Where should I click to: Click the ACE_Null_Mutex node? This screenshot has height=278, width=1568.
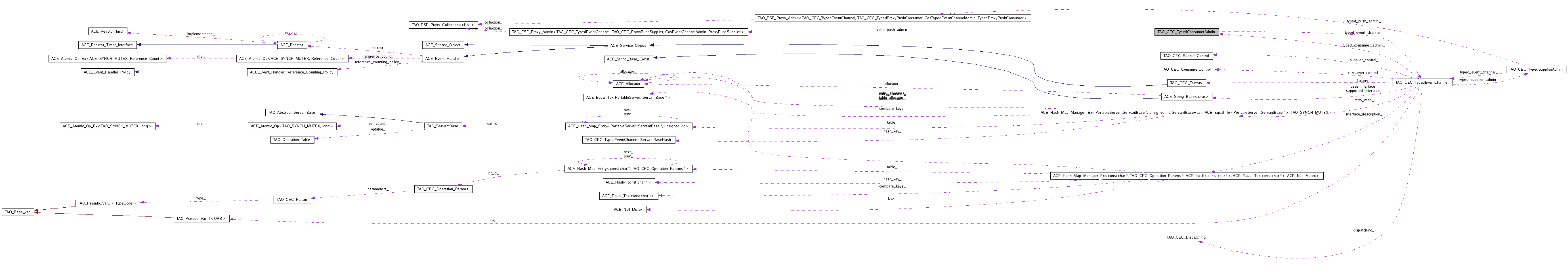tap(627, 209)
